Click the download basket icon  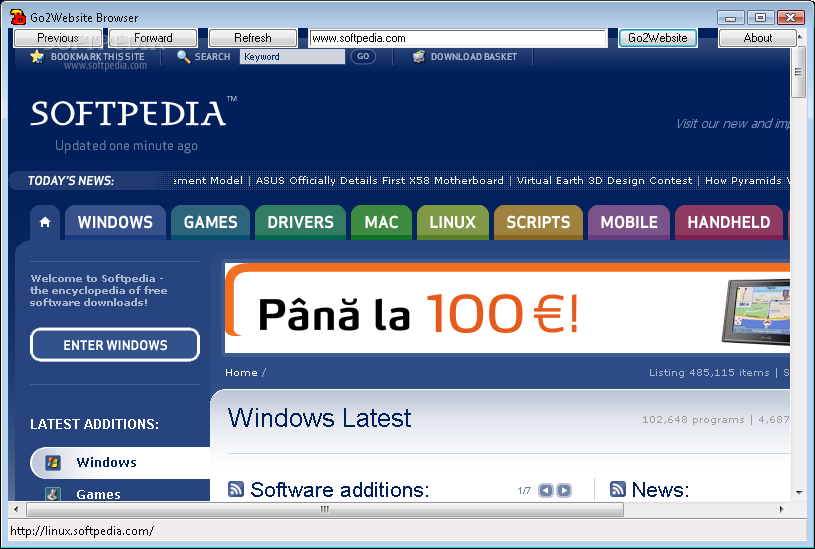click(x=419, y=57)
